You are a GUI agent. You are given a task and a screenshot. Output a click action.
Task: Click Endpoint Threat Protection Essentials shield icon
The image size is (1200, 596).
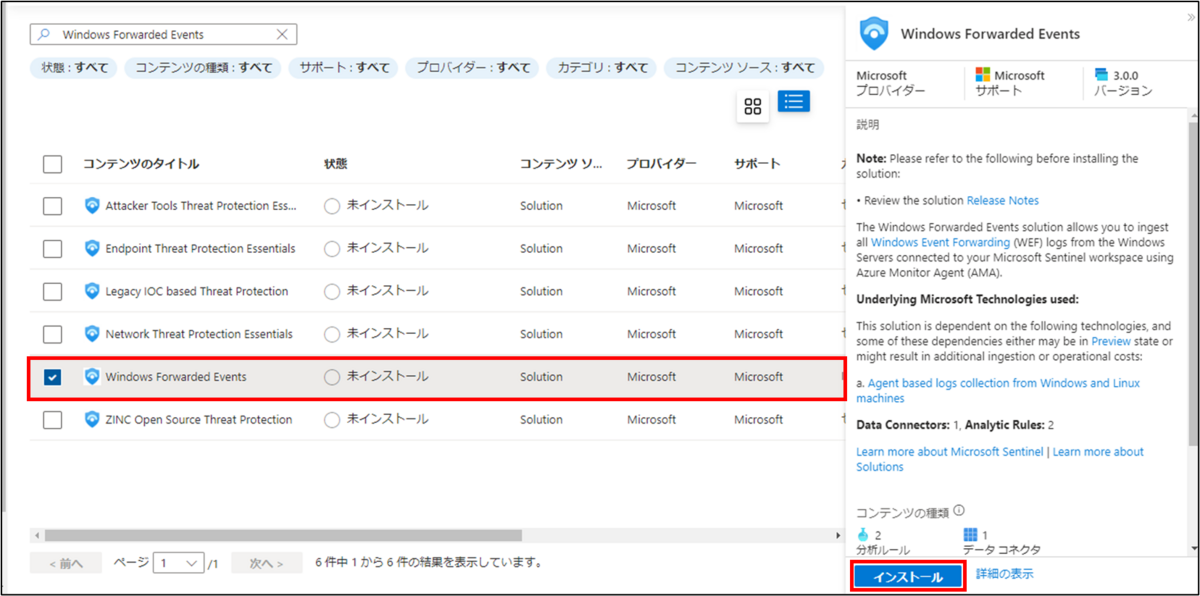coord(92,248)
